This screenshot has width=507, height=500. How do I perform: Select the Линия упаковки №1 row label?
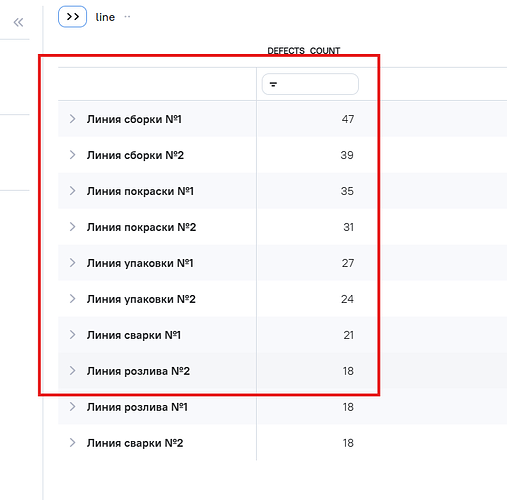(x=140, y=263)
